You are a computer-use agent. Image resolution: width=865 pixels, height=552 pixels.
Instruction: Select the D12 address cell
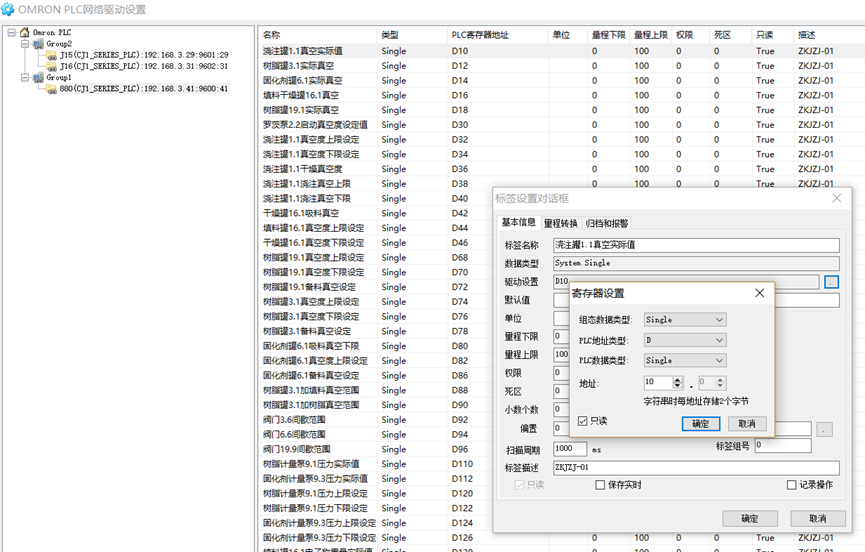[460, 66]
